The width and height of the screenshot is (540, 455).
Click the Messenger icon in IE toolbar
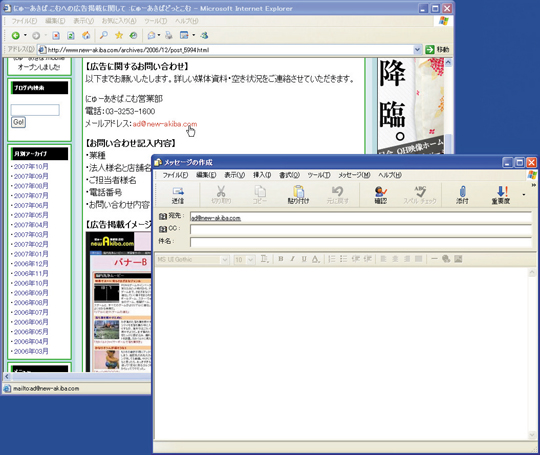(204, 35)
